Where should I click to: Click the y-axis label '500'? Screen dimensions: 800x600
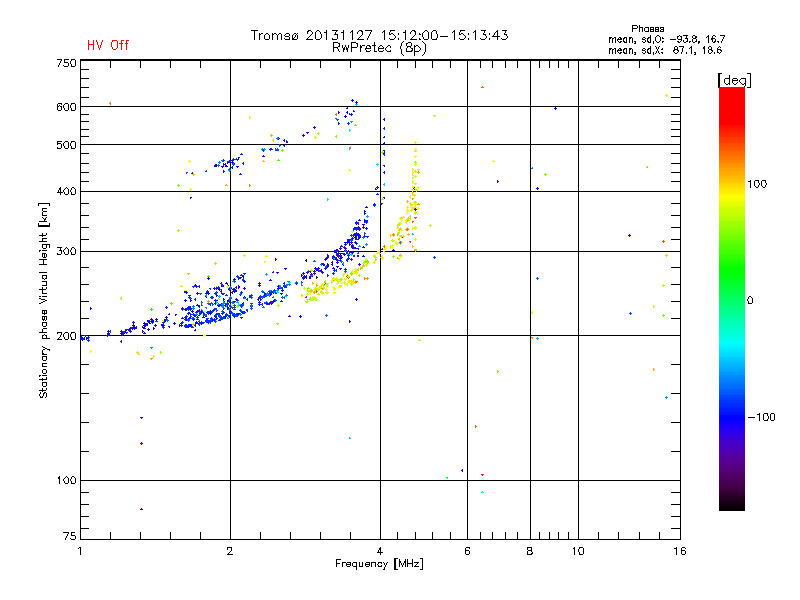point(66,145)
